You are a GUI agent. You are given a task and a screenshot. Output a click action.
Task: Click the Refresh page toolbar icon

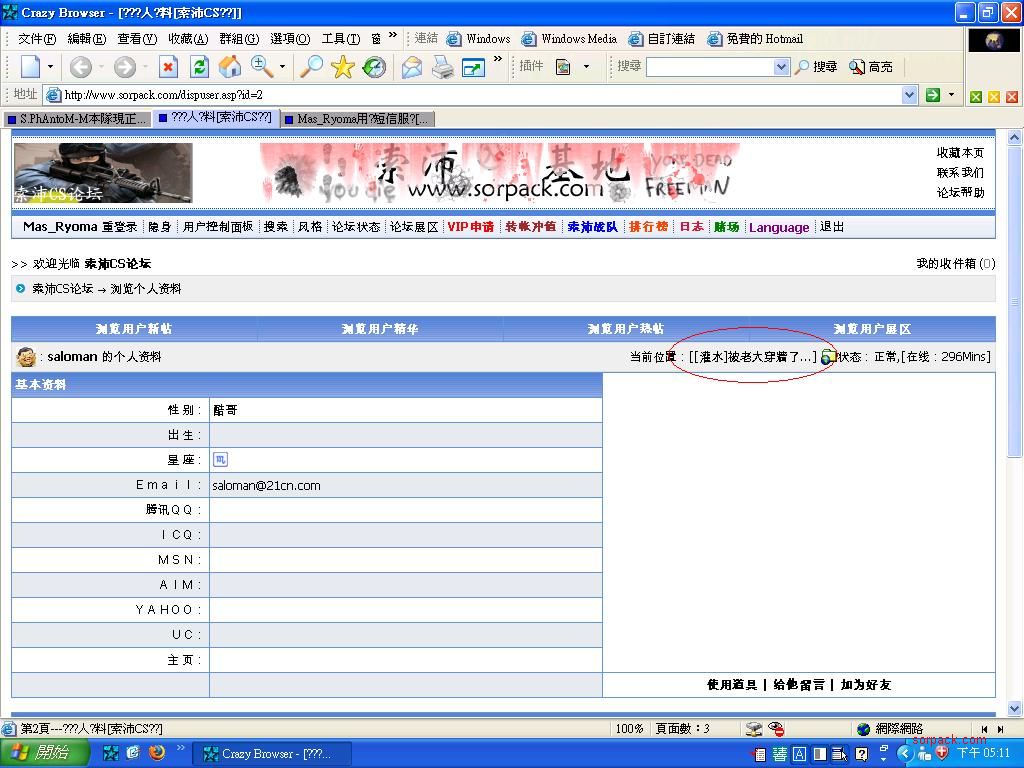click(199, 67)
